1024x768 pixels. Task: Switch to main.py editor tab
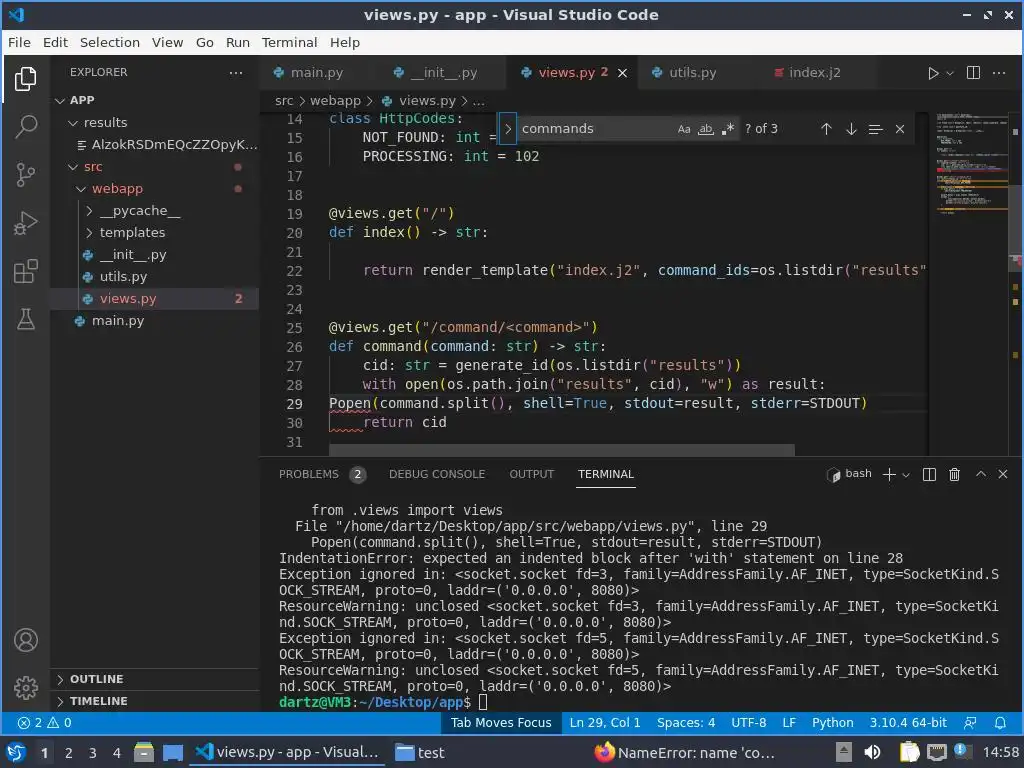click(x=317, y=72)
